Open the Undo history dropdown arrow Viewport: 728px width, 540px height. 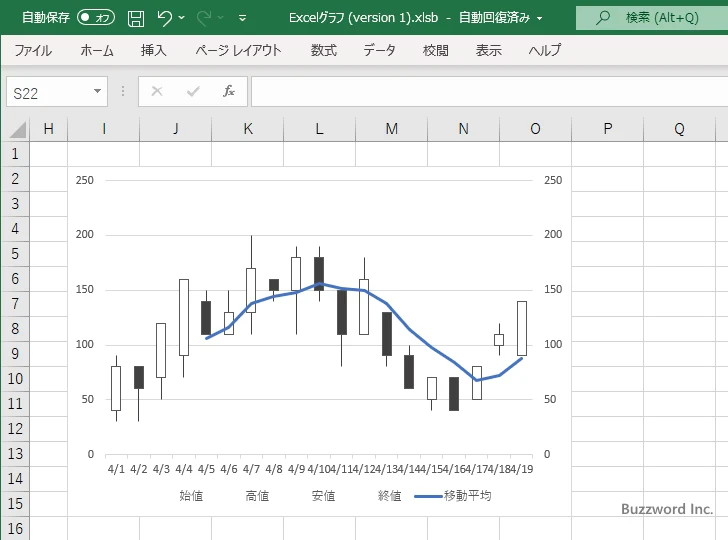[x=182, y=18]
